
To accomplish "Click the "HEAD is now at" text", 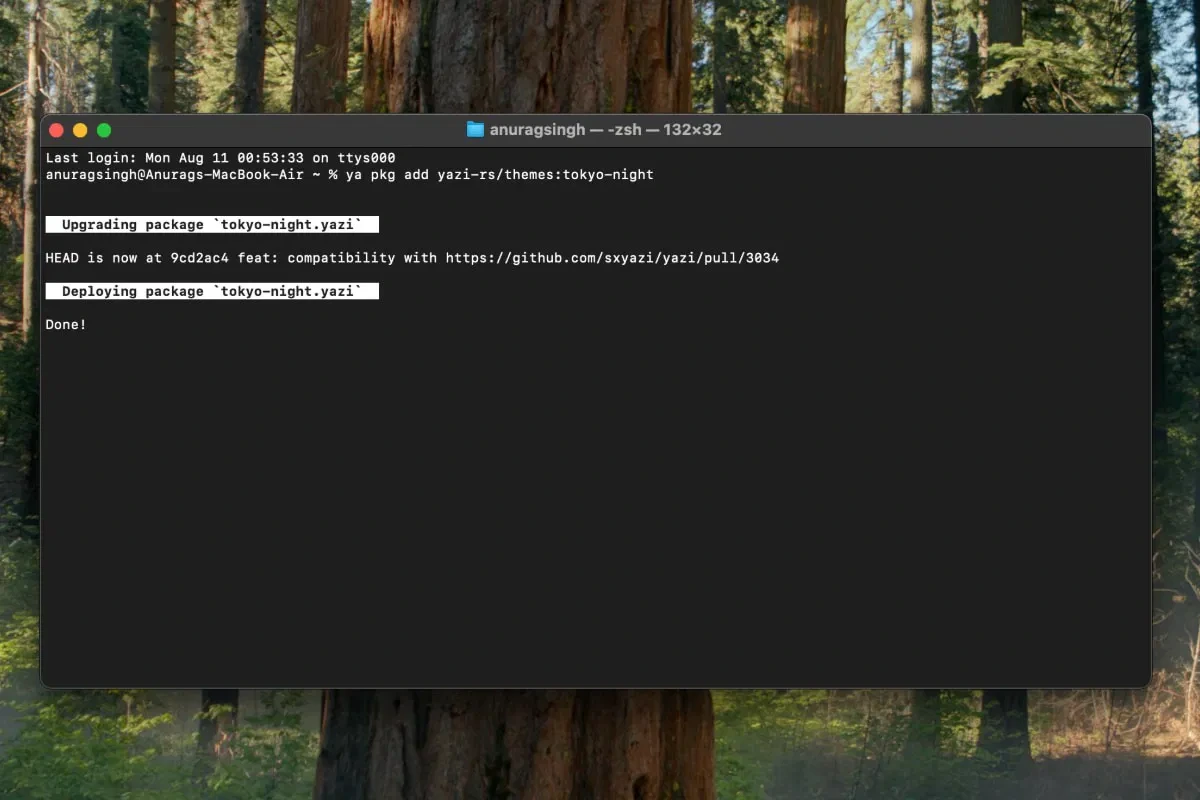I will coord(104,258).
